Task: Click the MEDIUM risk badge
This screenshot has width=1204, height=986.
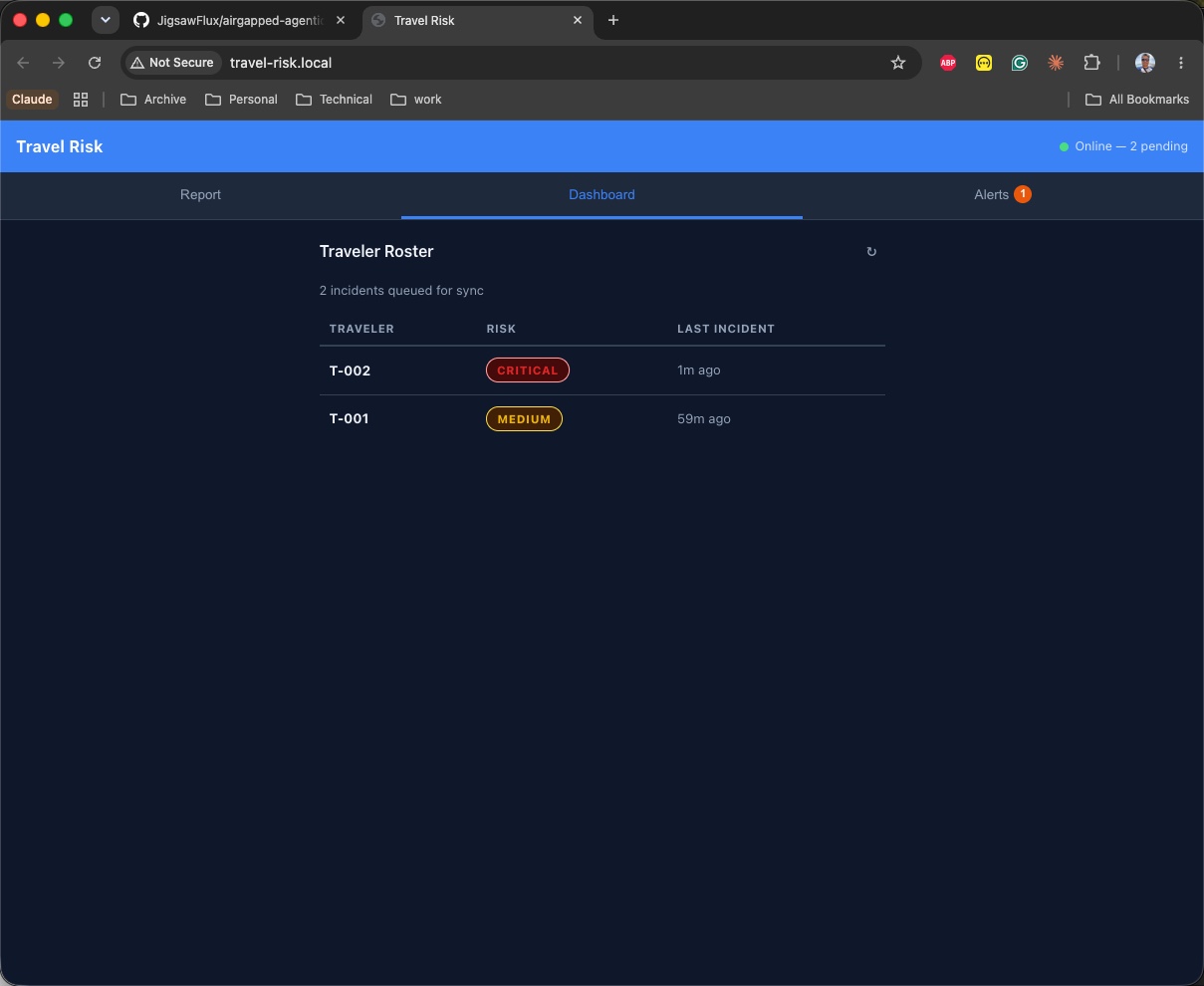Action: coord(524,419)
